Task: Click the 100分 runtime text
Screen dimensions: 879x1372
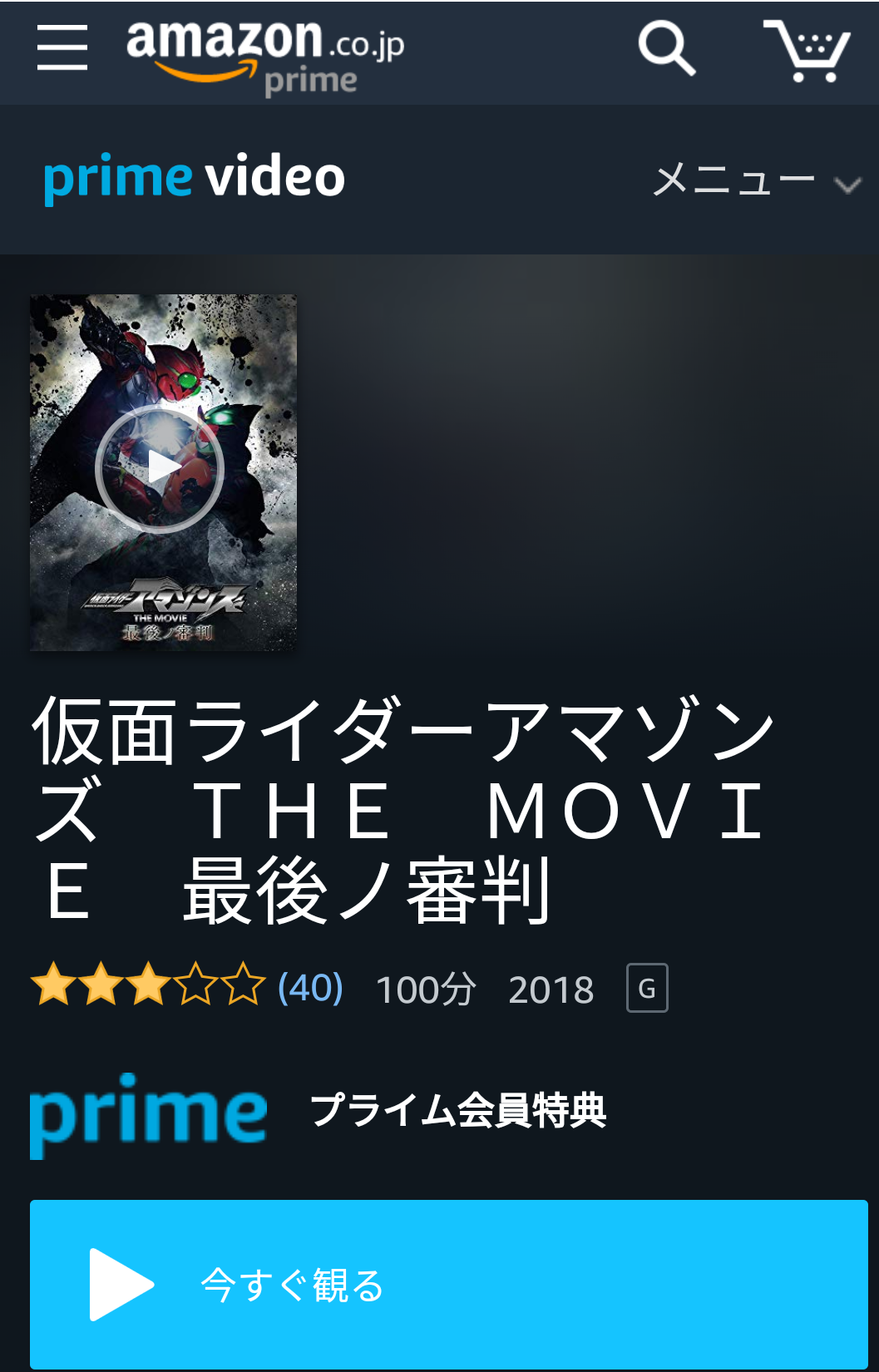Action: tap(426, 990)
